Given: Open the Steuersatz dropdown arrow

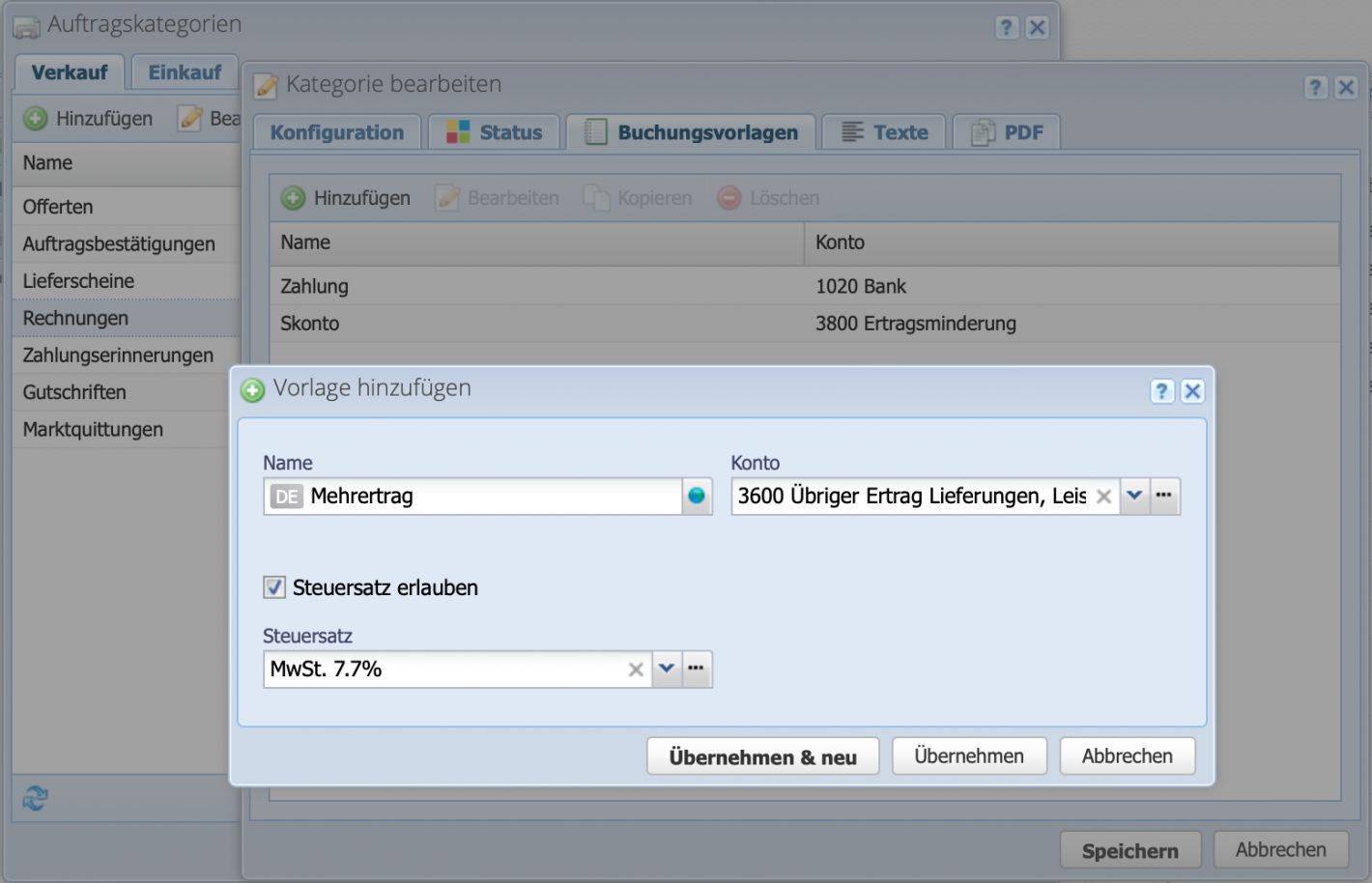Looking at the screenshot, I should (x=667, y=669).
